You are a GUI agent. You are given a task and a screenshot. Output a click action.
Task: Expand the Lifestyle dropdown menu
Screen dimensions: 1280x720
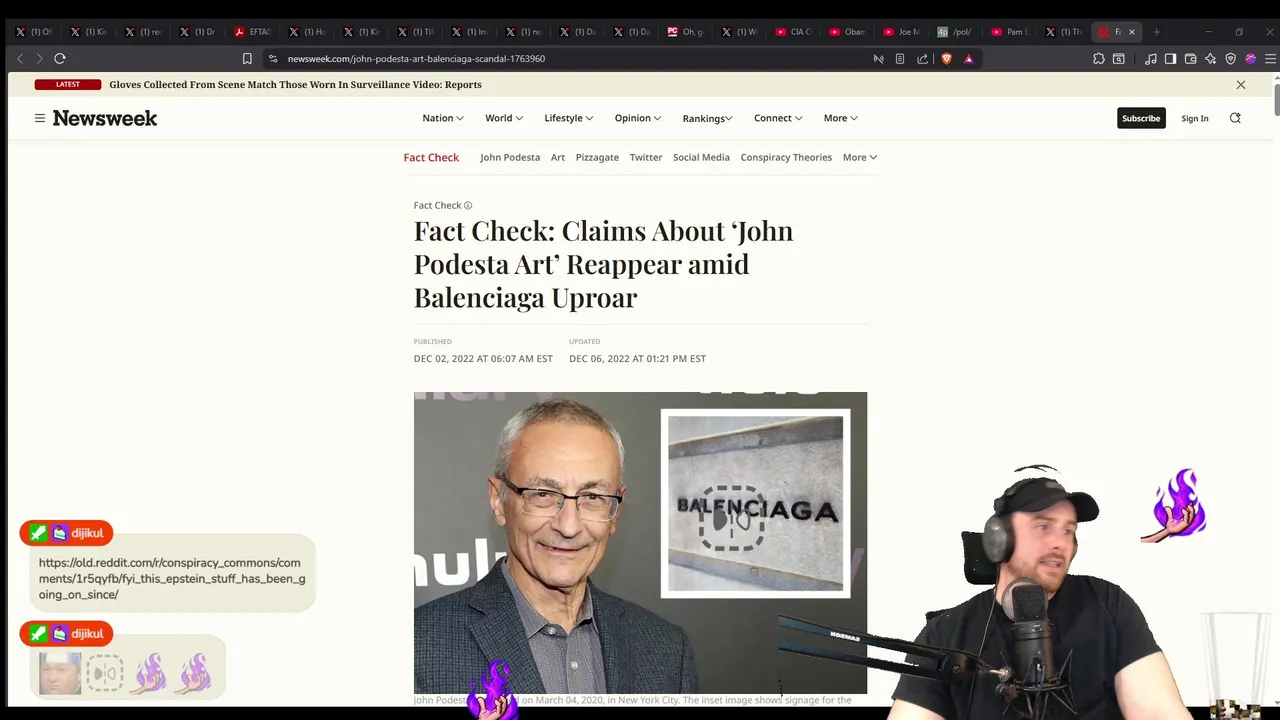pos(568,118)
